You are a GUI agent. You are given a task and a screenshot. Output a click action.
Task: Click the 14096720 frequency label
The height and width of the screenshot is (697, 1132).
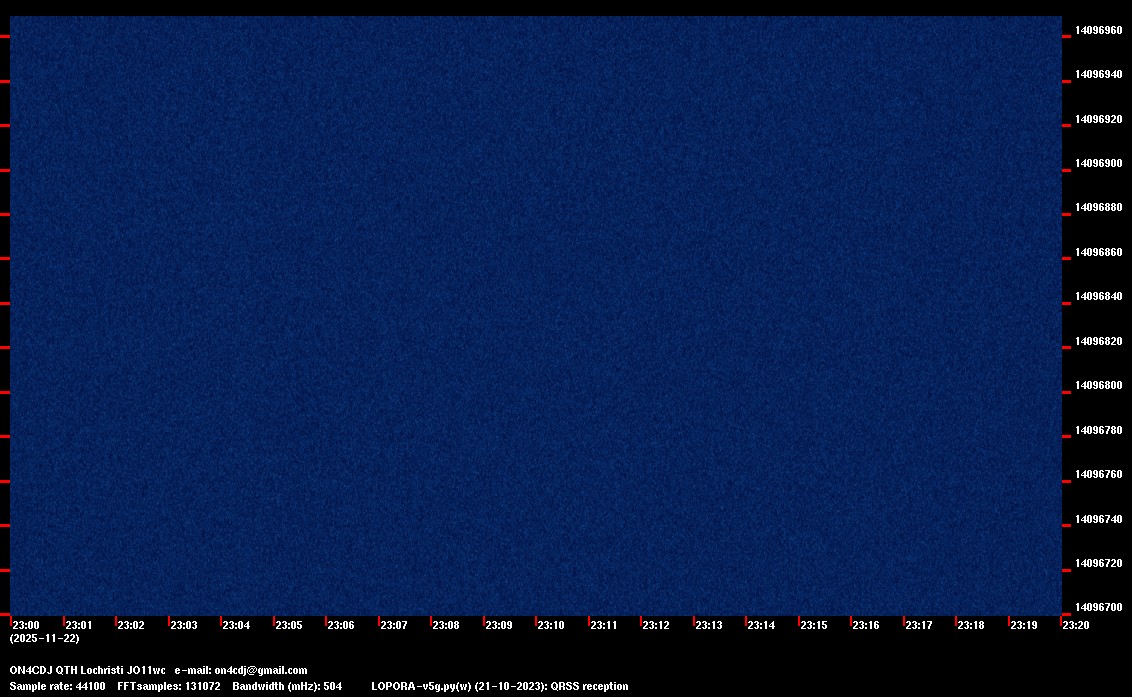click(x=1099, y=563)
